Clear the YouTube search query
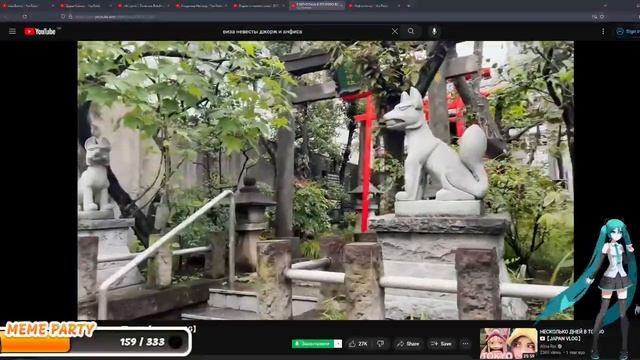 tap(395, 31)
